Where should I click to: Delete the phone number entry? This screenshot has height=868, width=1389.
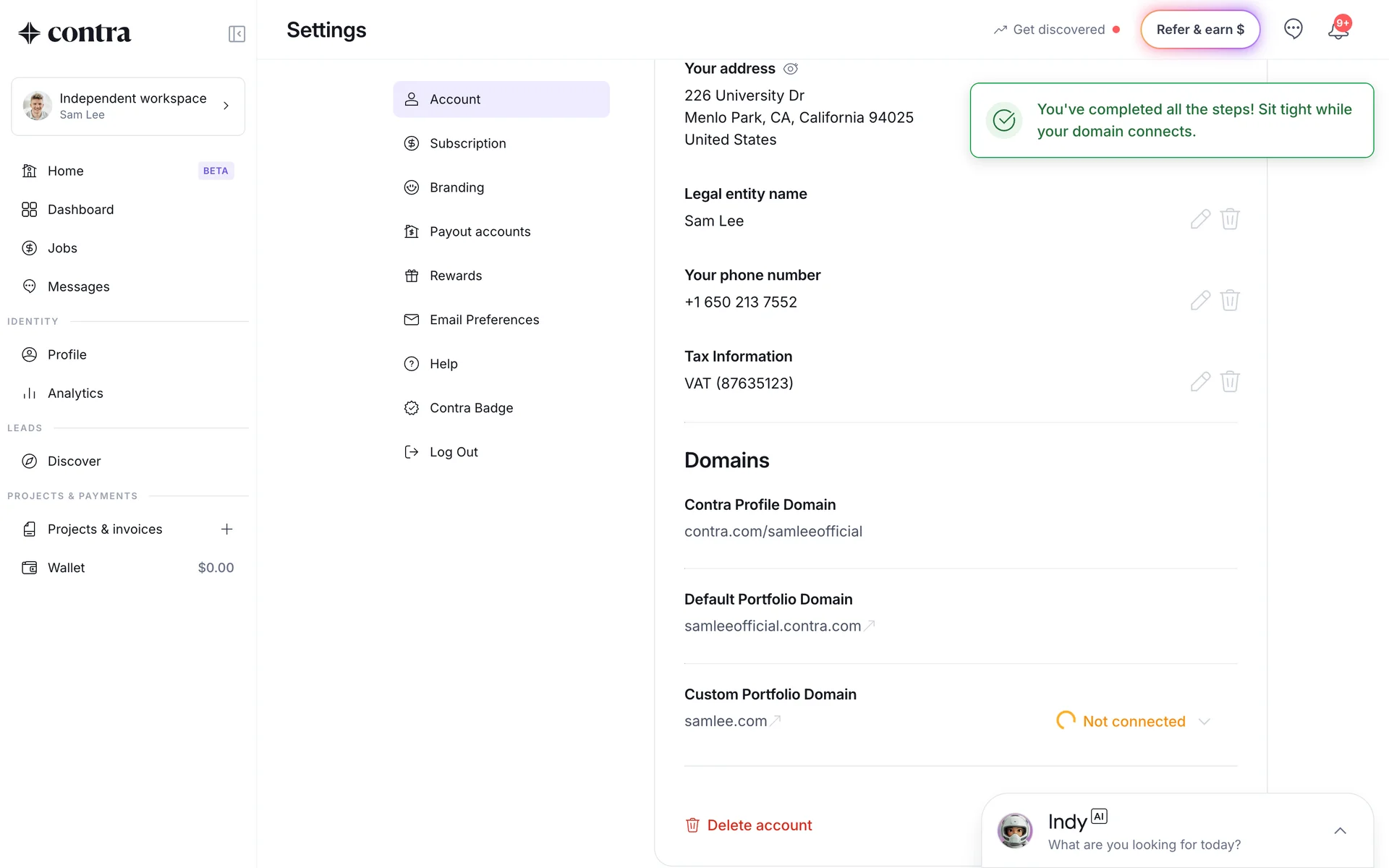point(1230,300)
